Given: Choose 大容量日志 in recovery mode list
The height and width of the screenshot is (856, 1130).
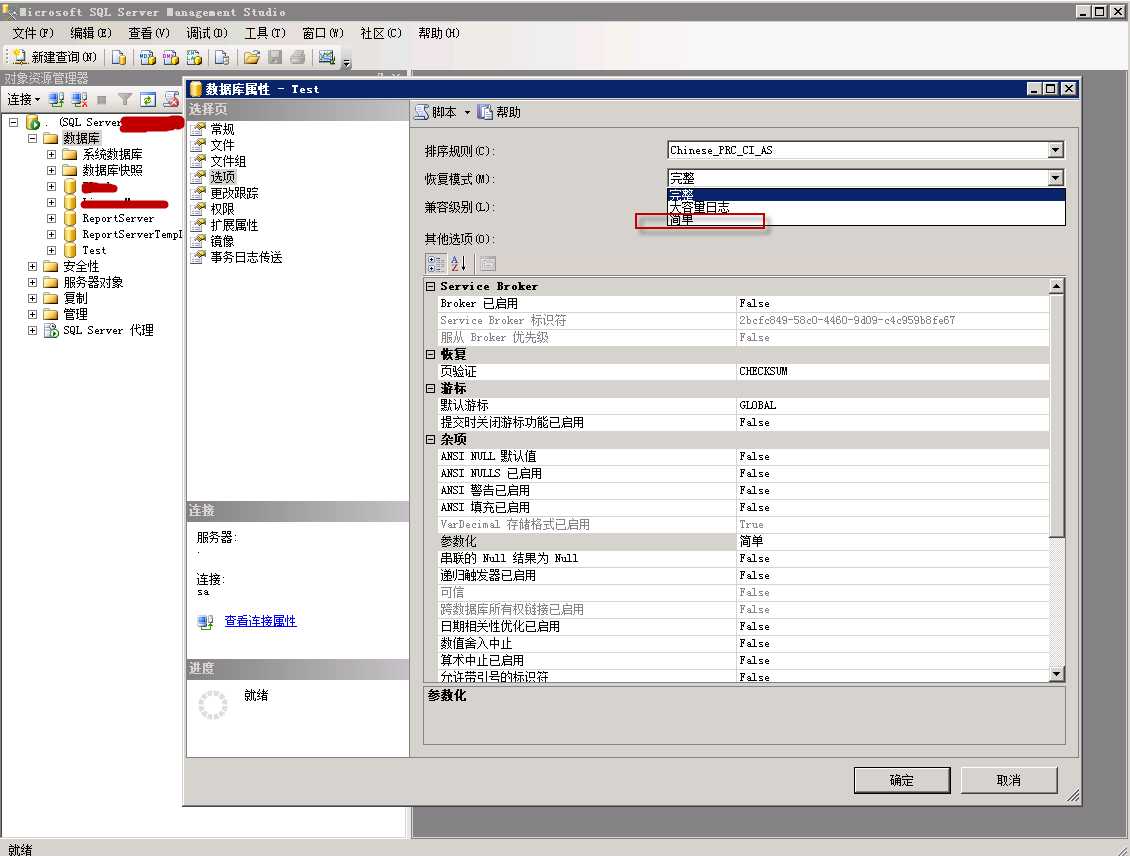Looking at the screenshot, I should (866, 207).
